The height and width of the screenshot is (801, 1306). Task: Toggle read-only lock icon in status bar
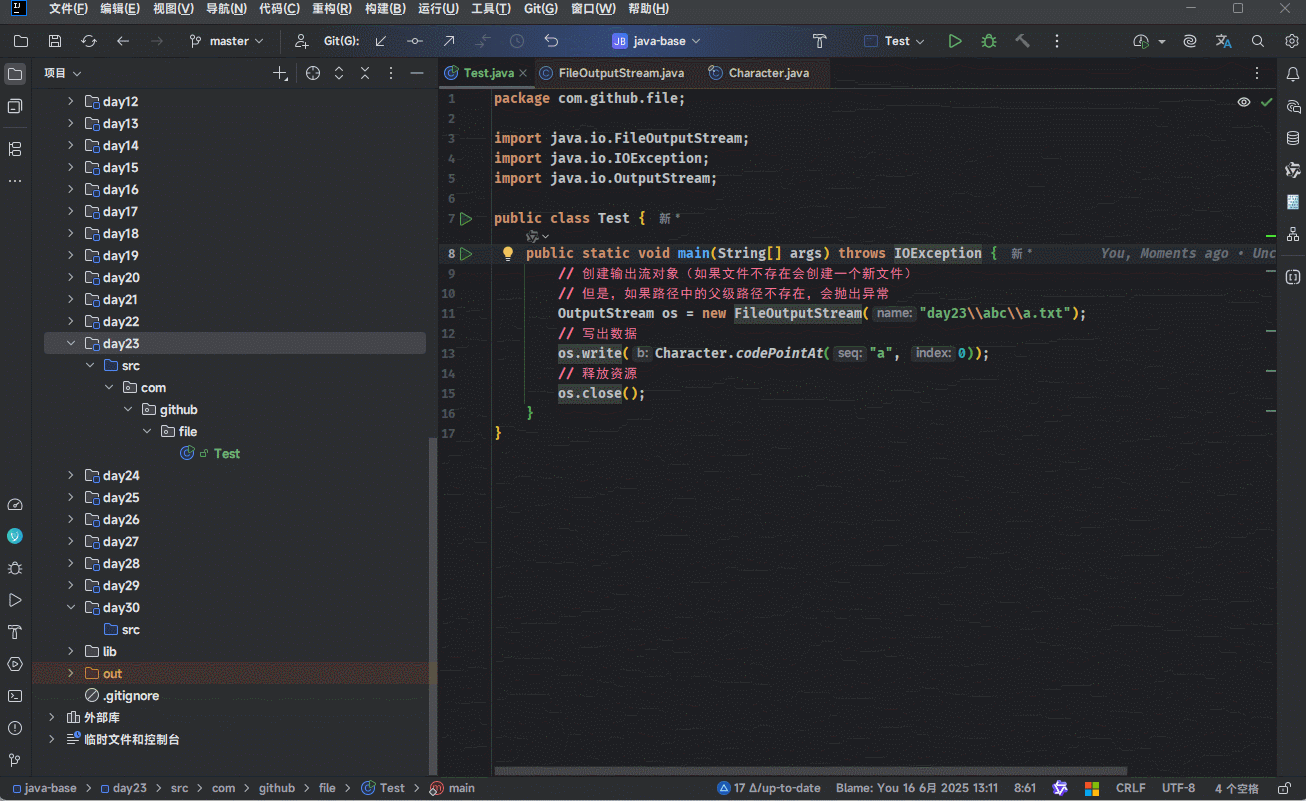click(1283, 788)
